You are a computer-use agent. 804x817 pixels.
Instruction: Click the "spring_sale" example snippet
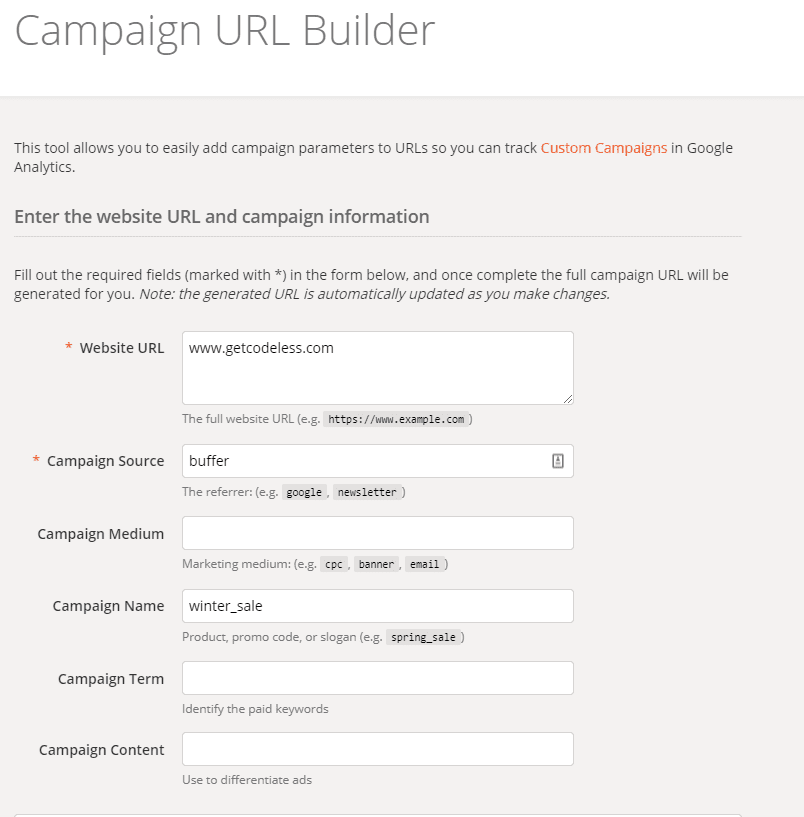[x=424, y=636]
